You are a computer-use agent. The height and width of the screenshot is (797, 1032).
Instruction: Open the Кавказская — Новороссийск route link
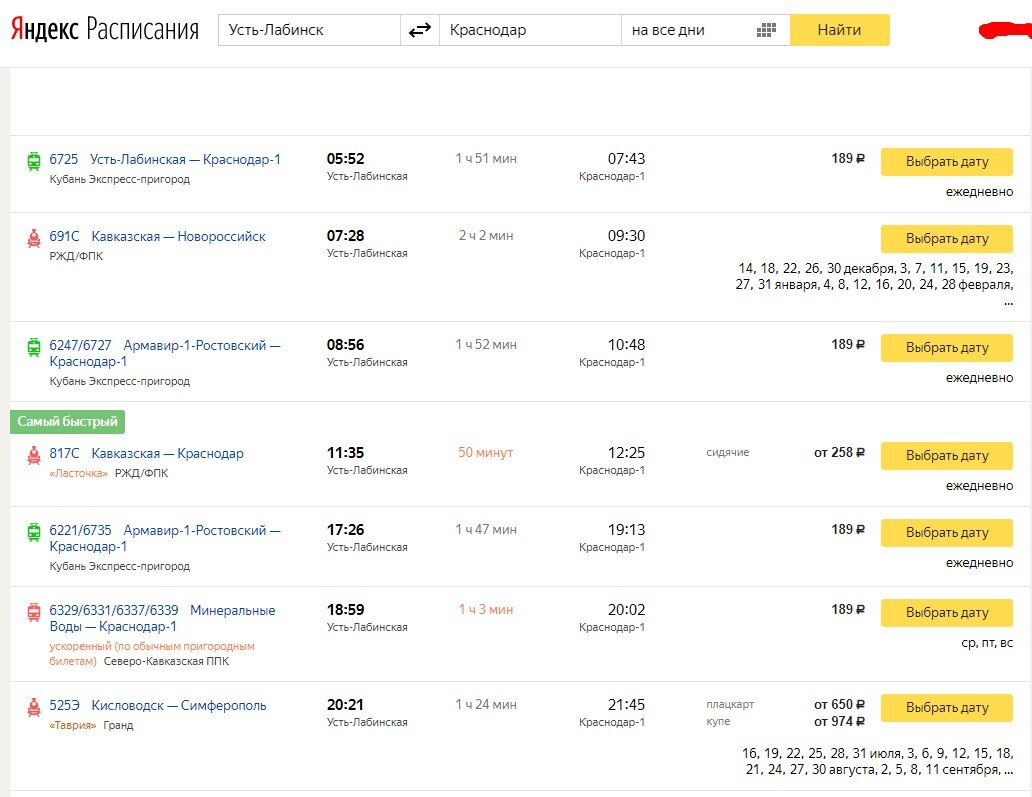pos(178,237)
